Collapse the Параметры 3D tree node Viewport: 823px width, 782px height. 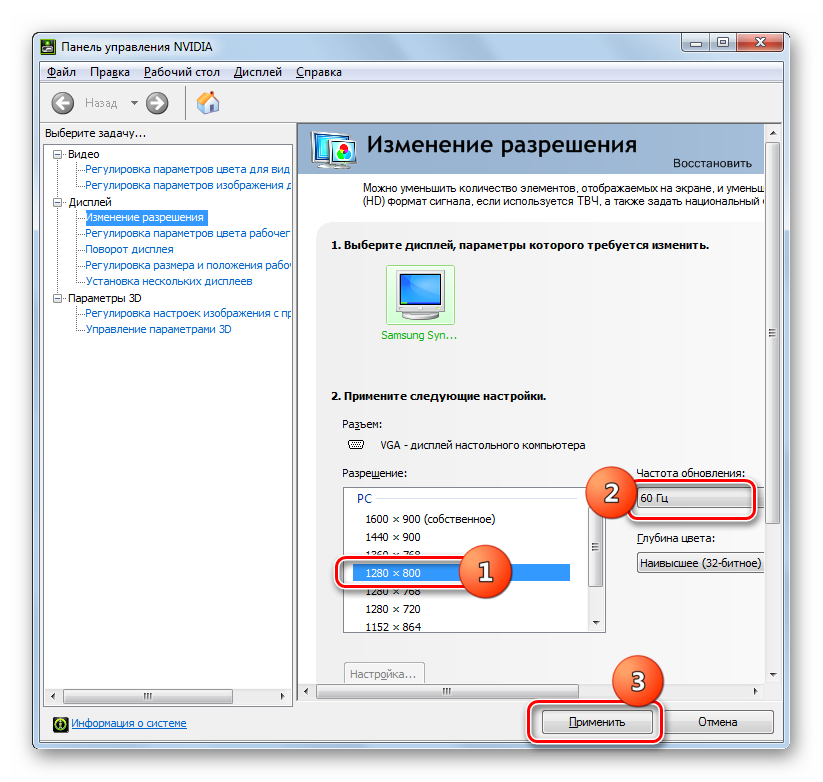click(59, 298)
